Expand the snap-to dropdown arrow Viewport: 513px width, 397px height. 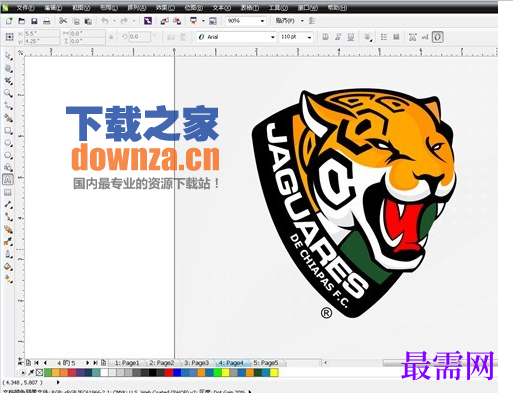(302, 21)
